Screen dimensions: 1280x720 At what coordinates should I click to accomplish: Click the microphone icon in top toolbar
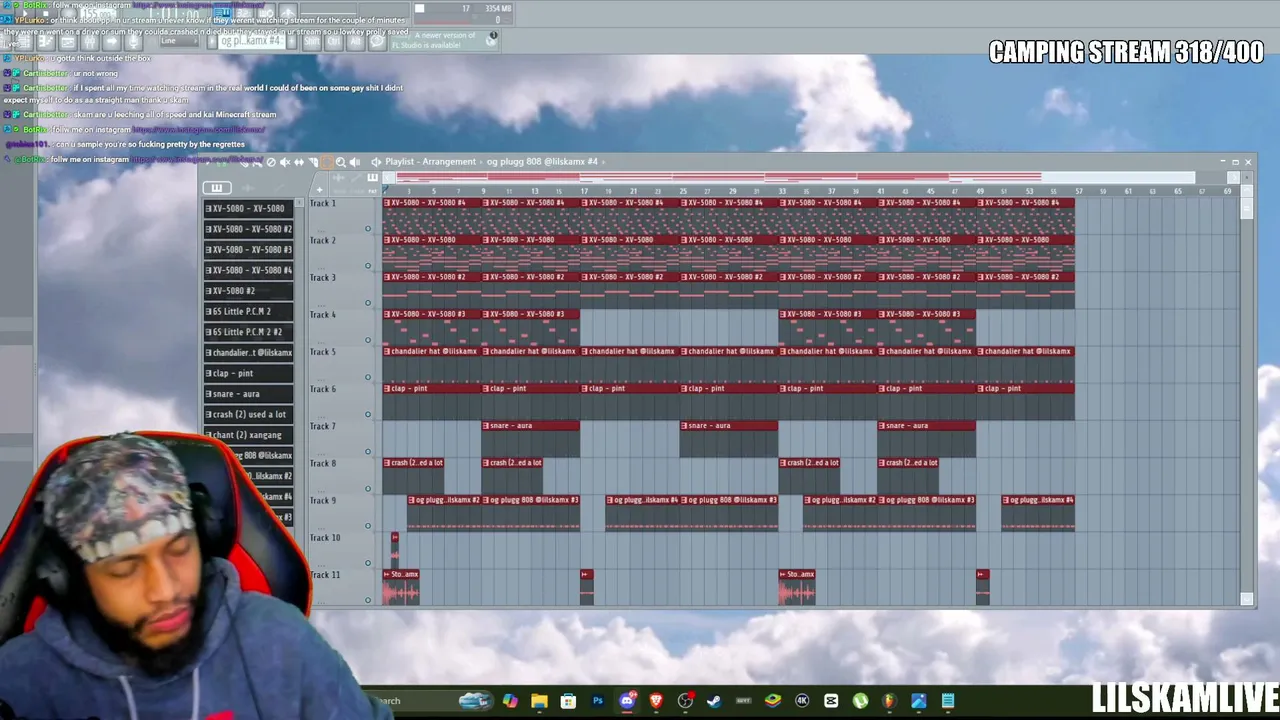pos(132,42)
